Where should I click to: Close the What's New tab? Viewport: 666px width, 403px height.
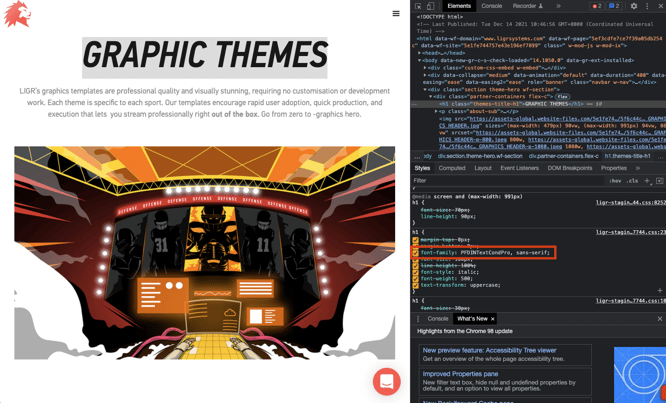[x=493, y=318]
